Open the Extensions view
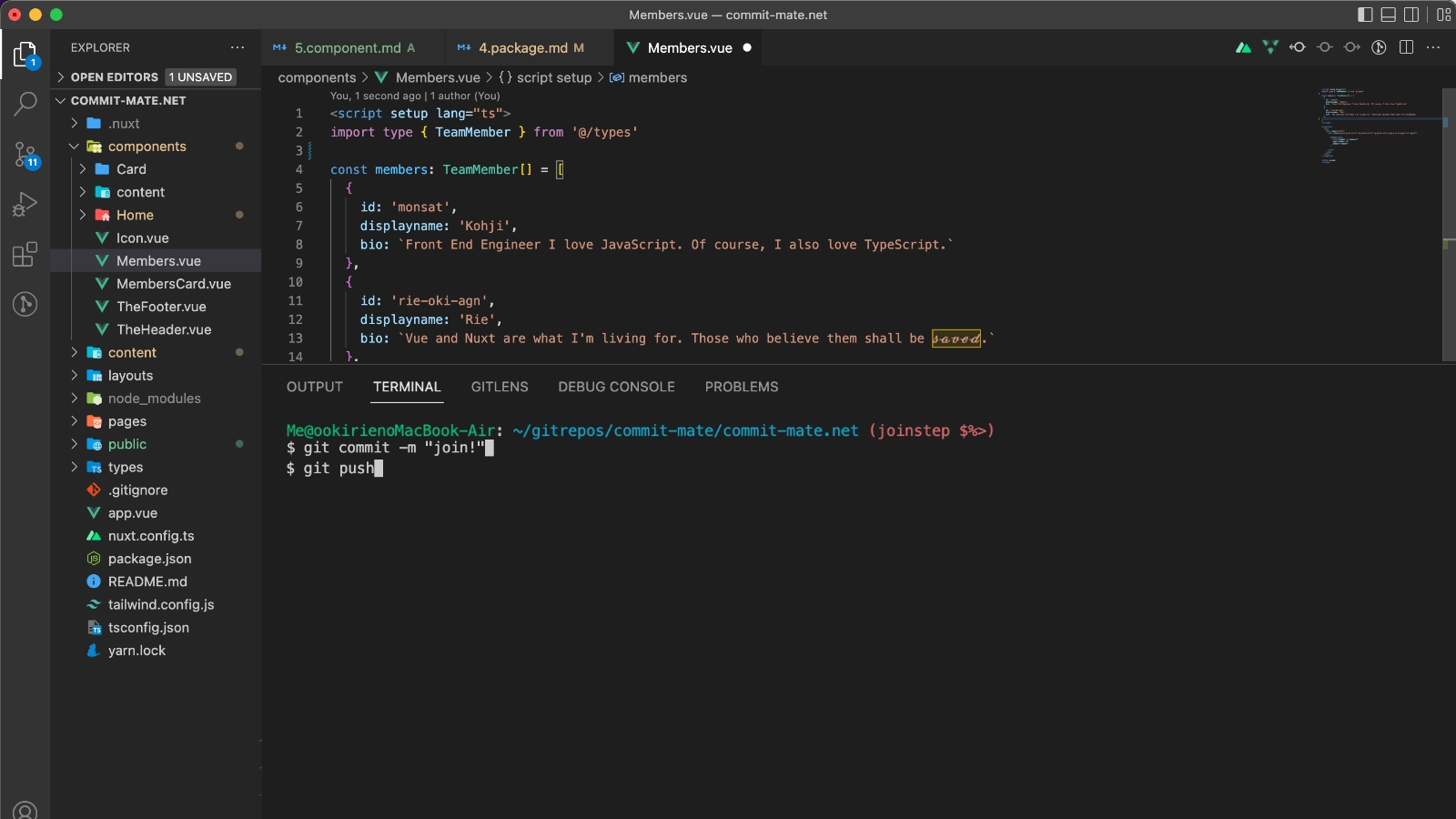The image size is (1456, 819). click(x=25, y=255)
